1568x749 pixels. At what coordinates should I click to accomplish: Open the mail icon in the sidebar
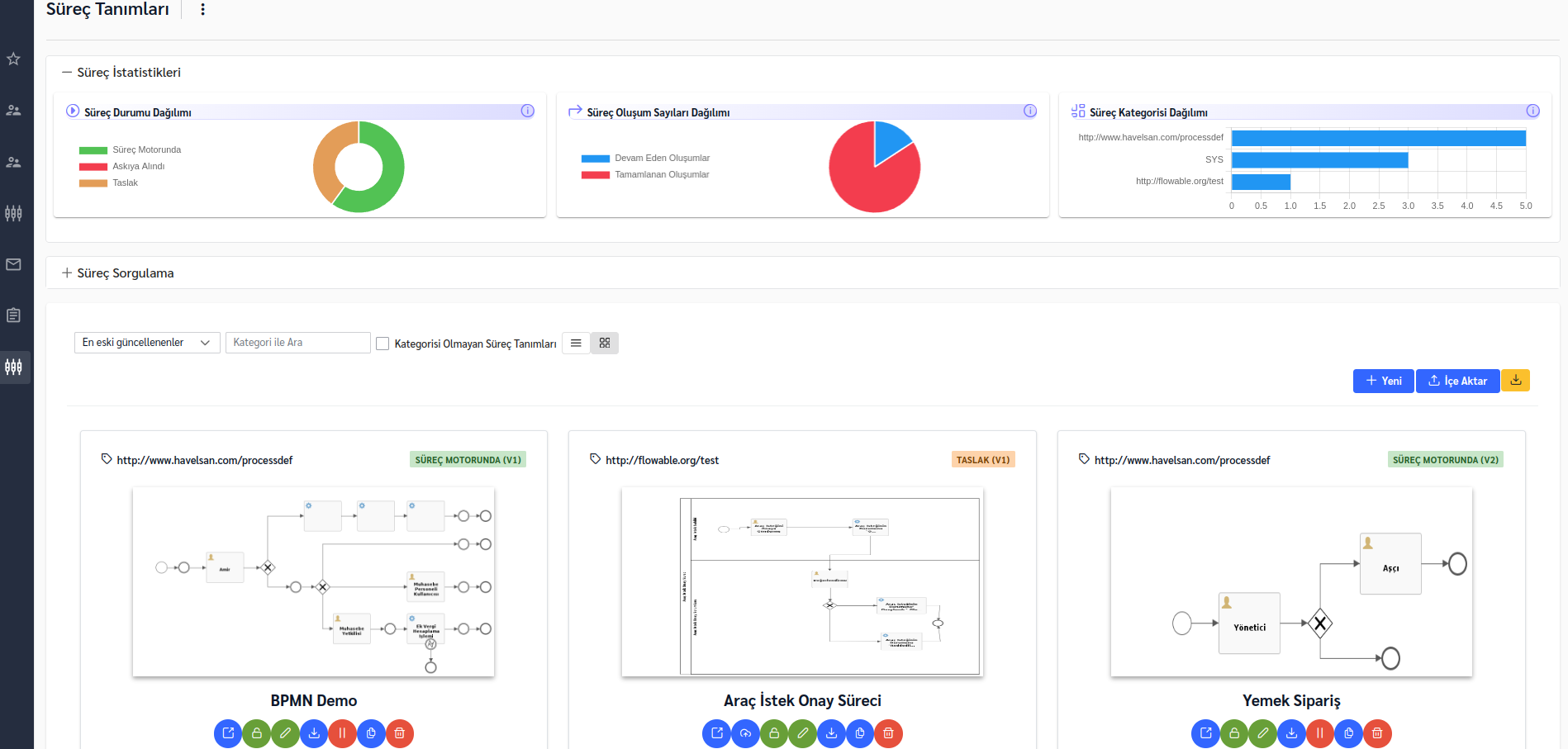pyautogui.click(x=14, y=264)
